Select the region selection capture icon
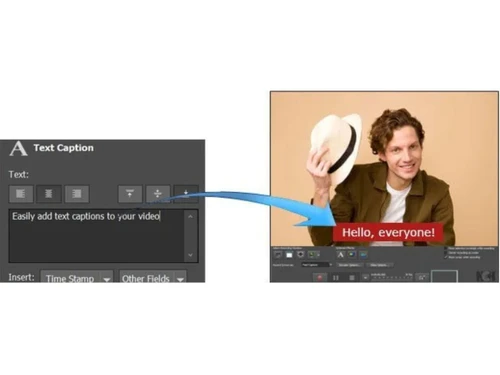The height and width of the screenshot is (375, 500). point(277,255)
